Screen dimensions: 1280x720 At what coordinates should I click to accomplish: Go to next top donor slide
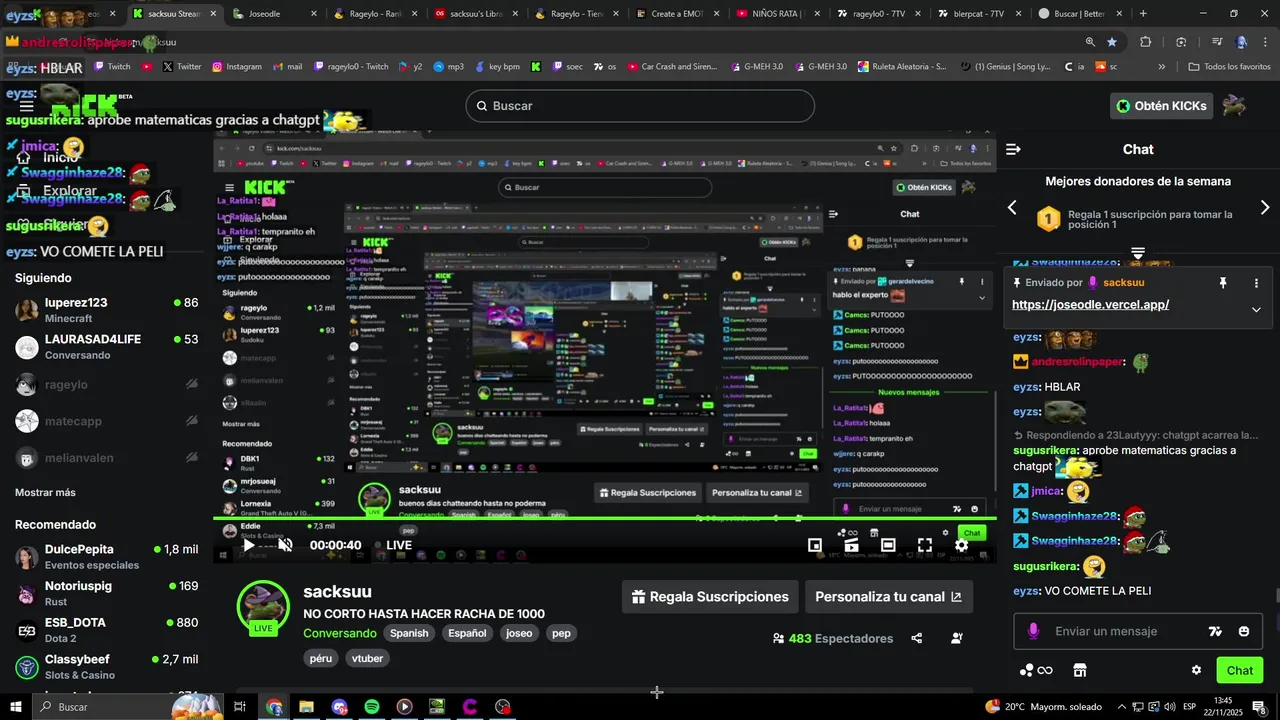[x=1265, y=207]
